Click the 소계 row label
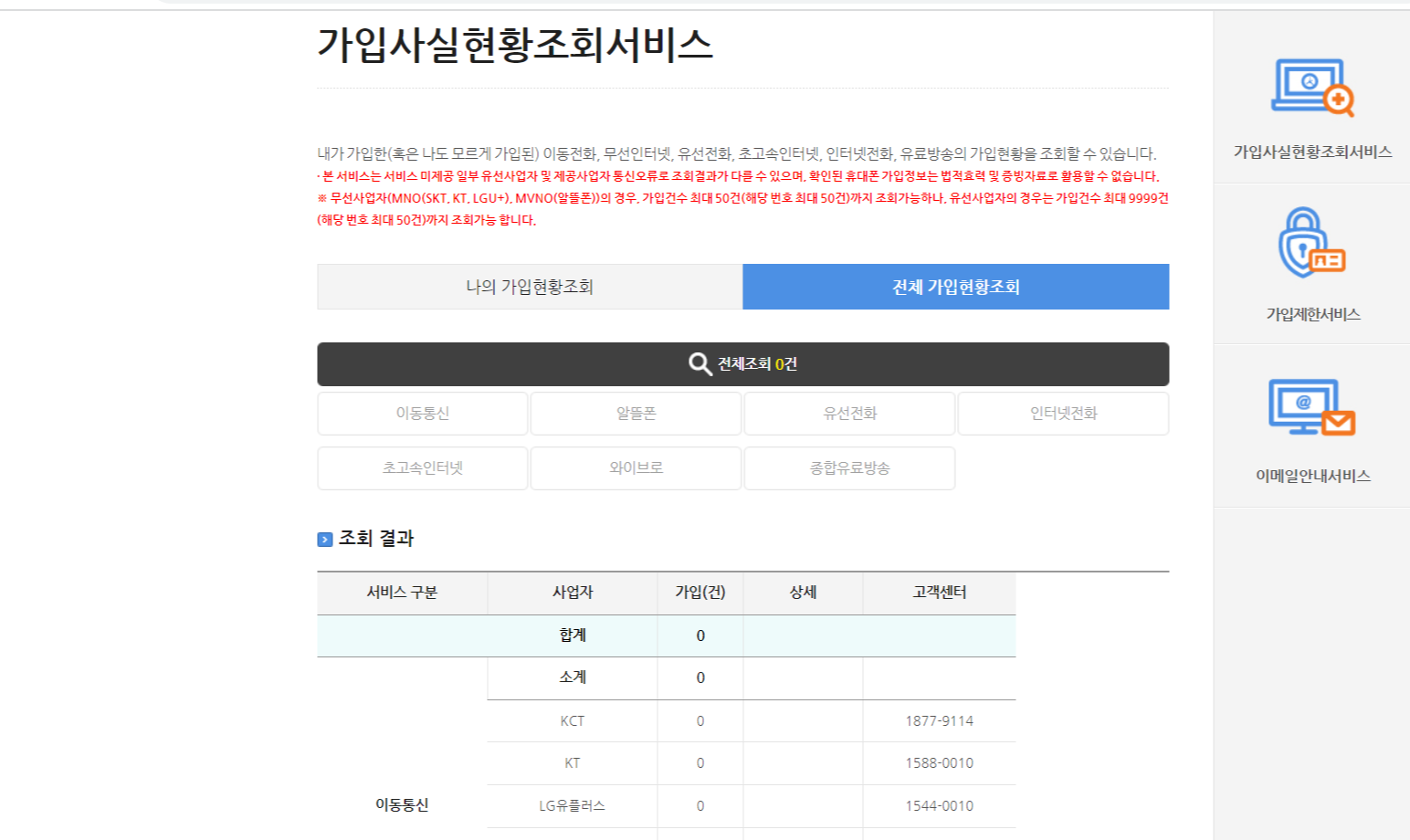Screen dimensions: 1410x840 click(573, 677)
